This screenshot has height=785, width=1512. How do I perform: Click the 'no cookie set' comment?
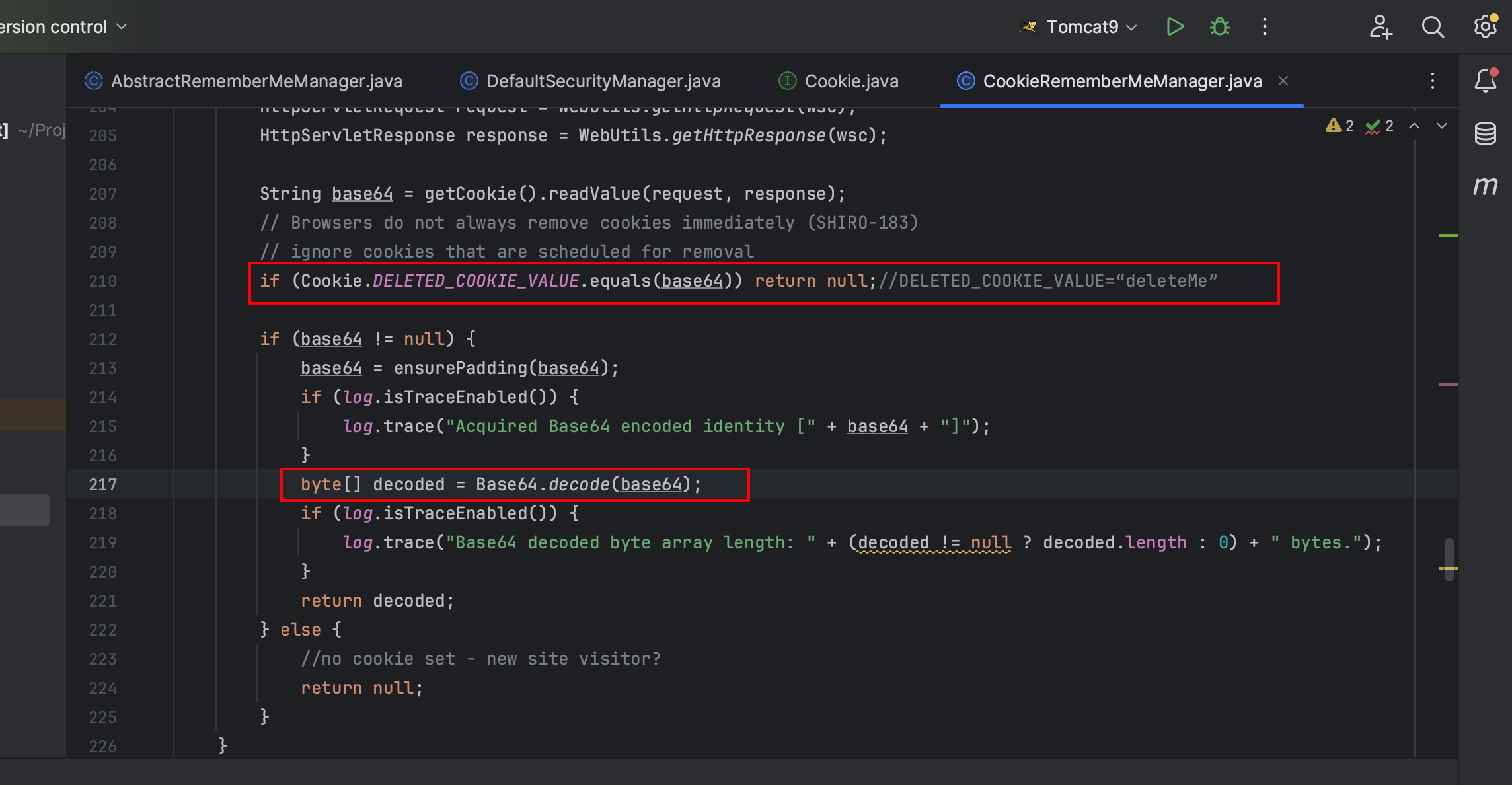[481, 659]
